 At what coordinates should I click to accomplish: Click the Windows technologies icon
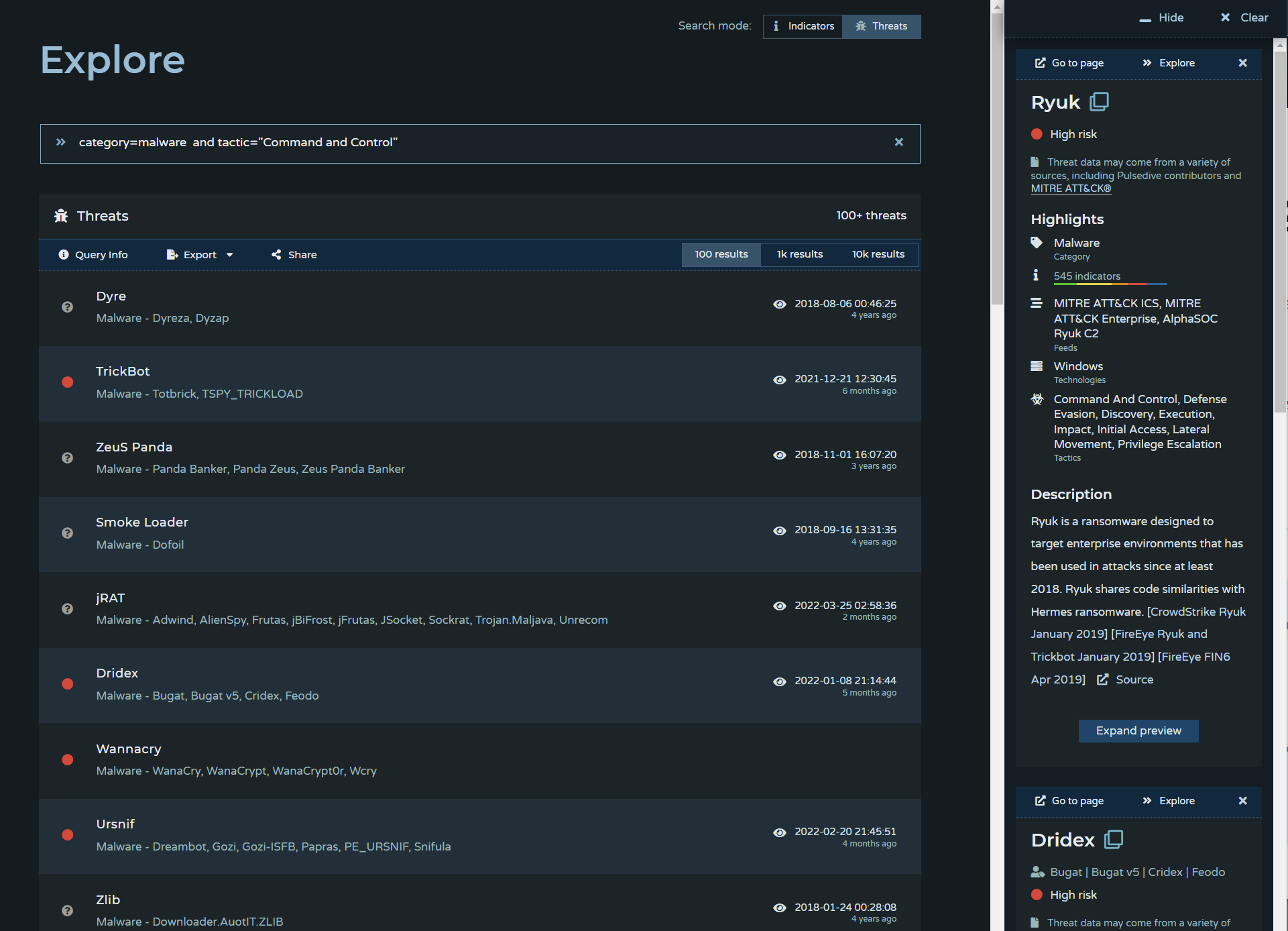(1037, 366)
